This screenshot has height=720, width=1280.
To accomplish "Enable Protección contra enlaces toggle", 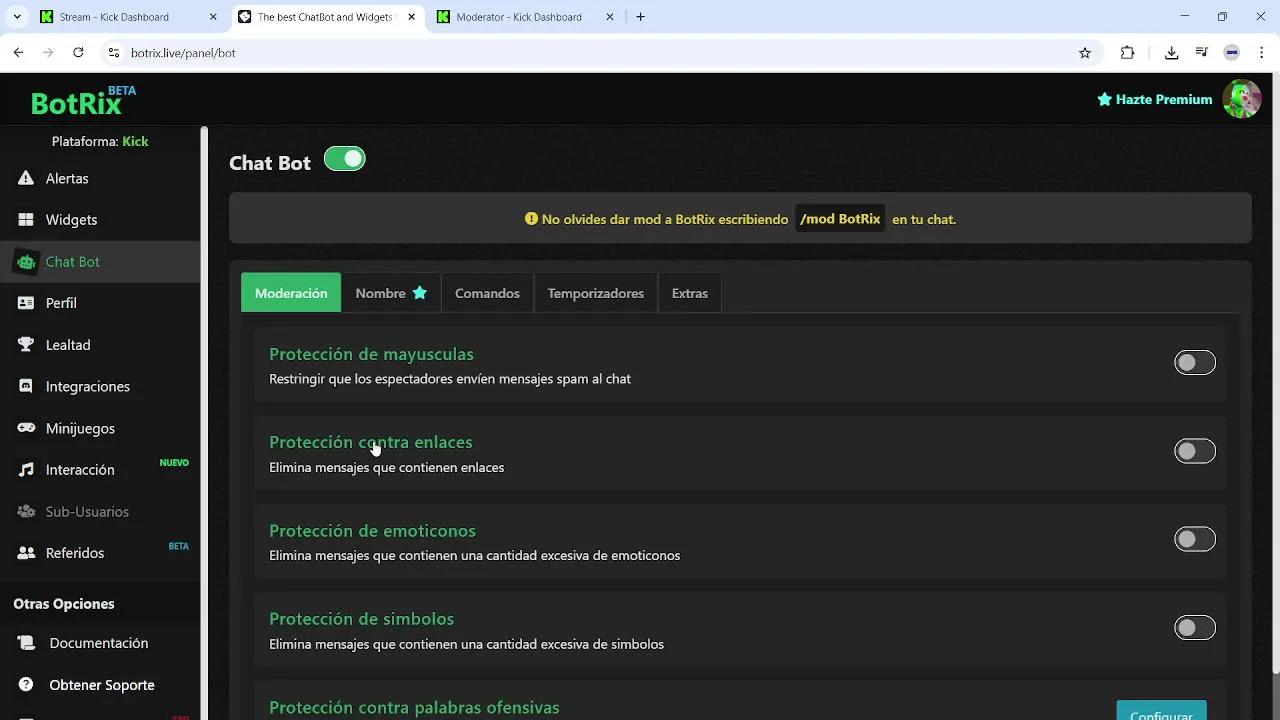I will tap(1195, 451).
